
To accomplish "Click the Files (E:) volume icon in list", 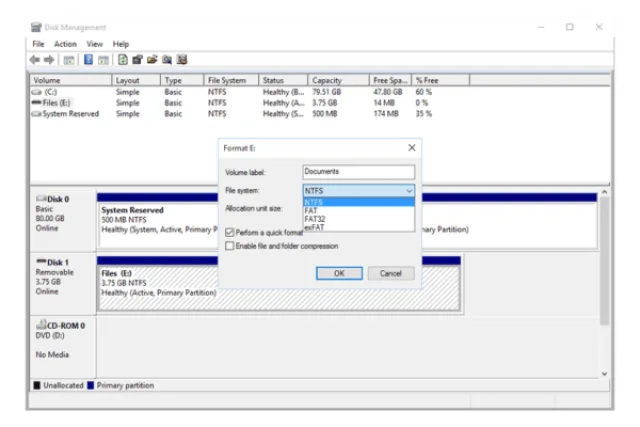I will point(37,102).
